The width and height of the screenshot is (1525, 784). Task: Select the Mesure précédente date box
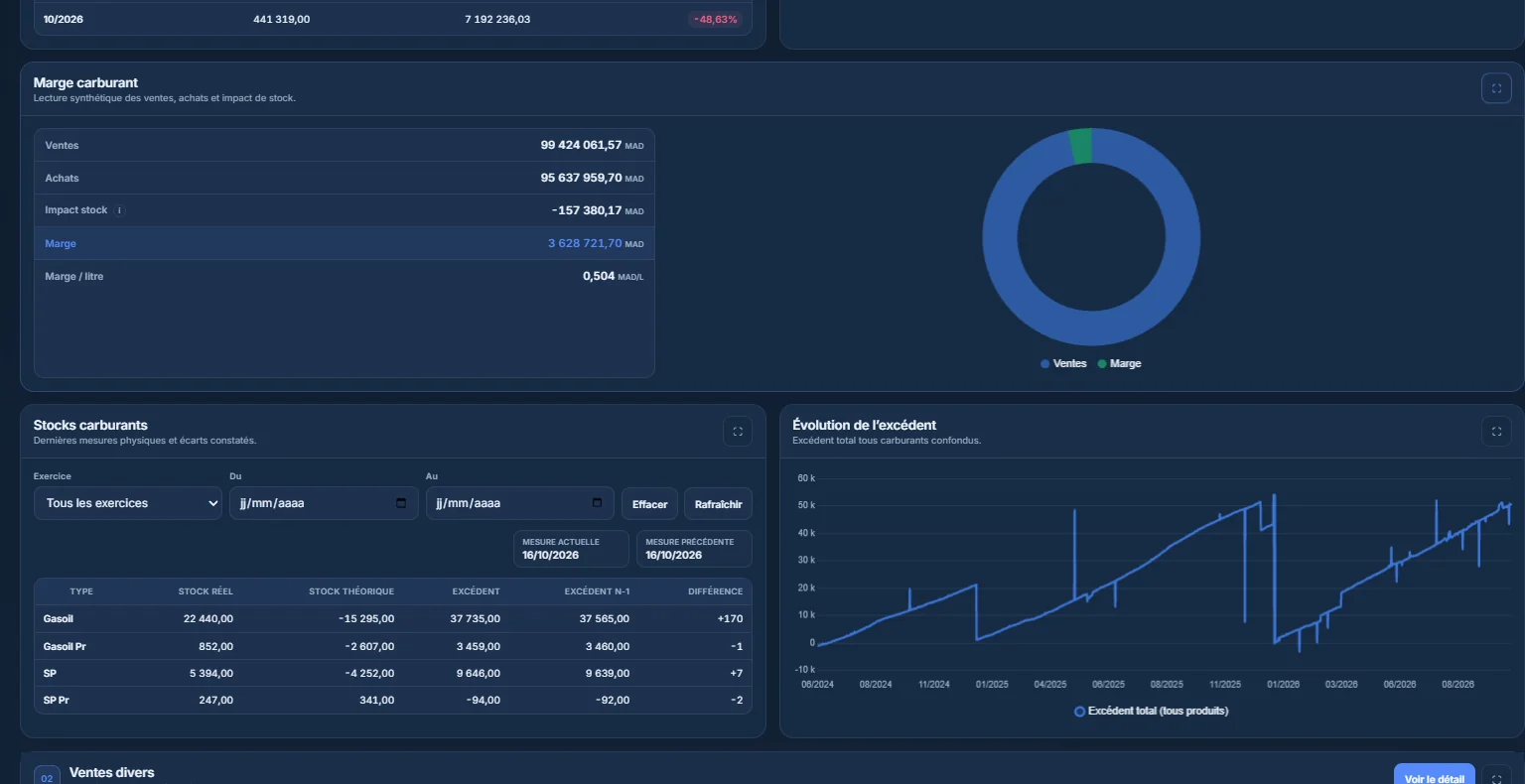pos(694,549)
